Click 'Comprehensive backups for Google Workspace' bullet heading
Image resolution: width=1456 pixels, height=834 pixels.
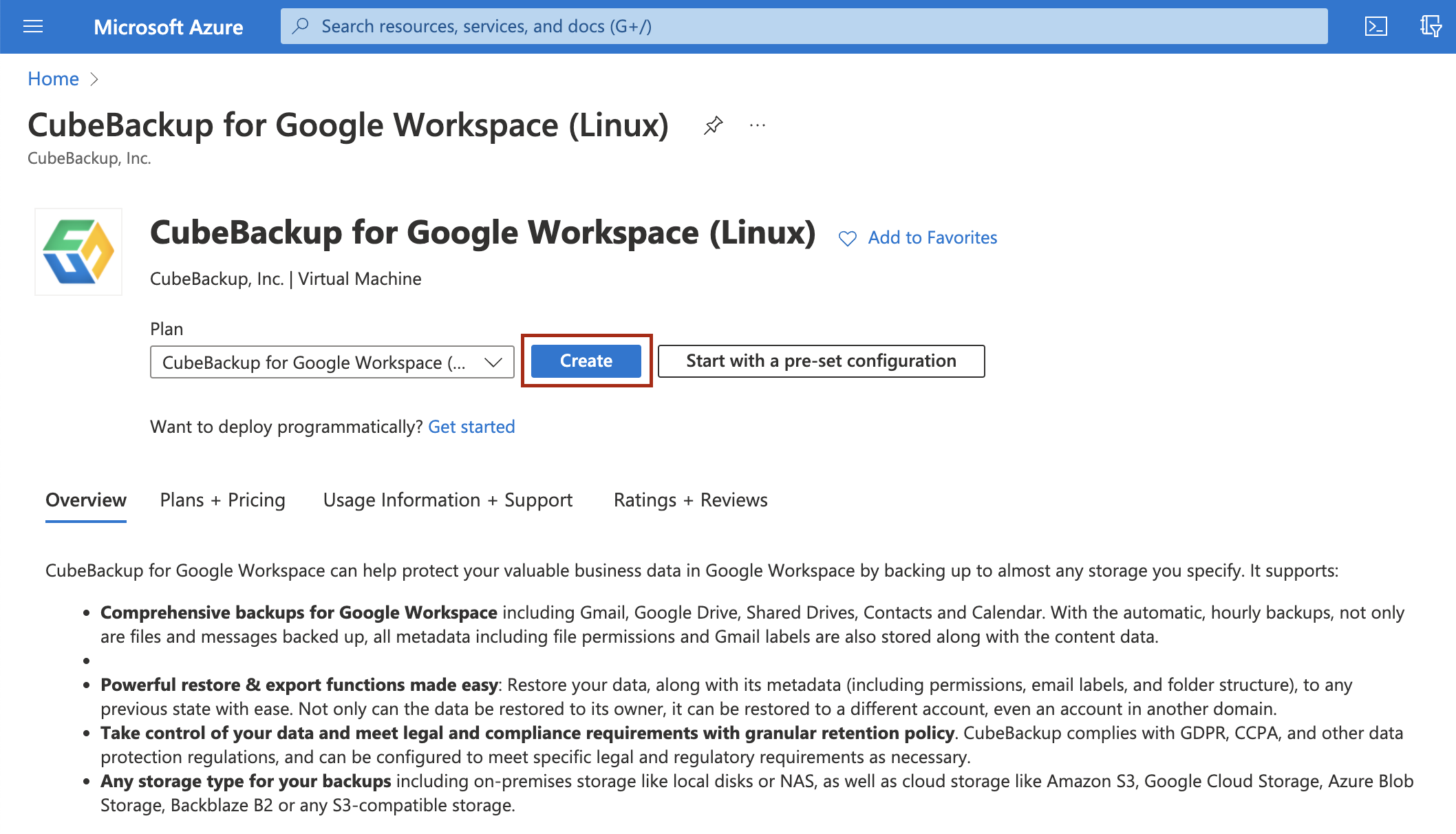click(x=299, y=612)
